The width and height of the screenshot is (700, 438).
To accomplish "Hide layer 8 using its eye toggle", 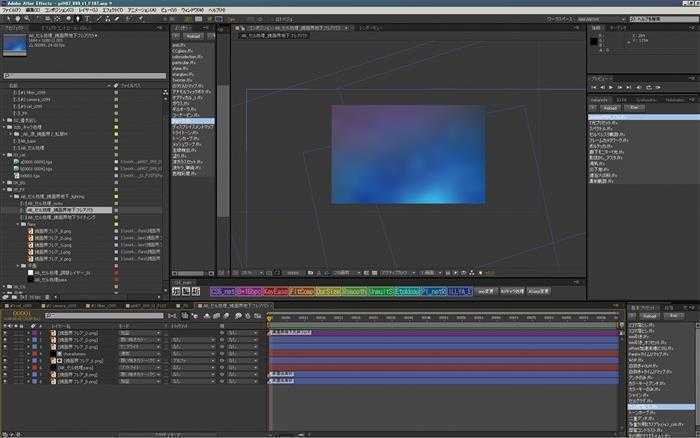I will [x=5, y=382].
